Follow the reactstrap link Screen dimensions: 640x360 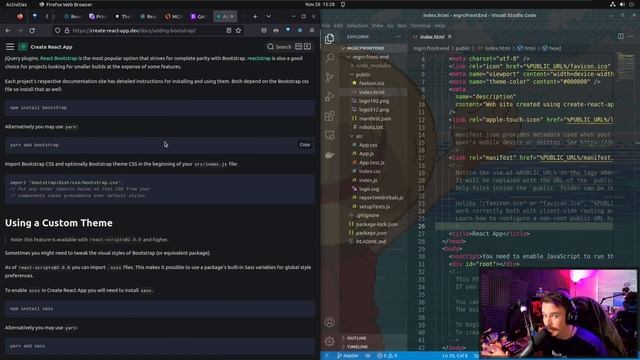coord(259,58)
